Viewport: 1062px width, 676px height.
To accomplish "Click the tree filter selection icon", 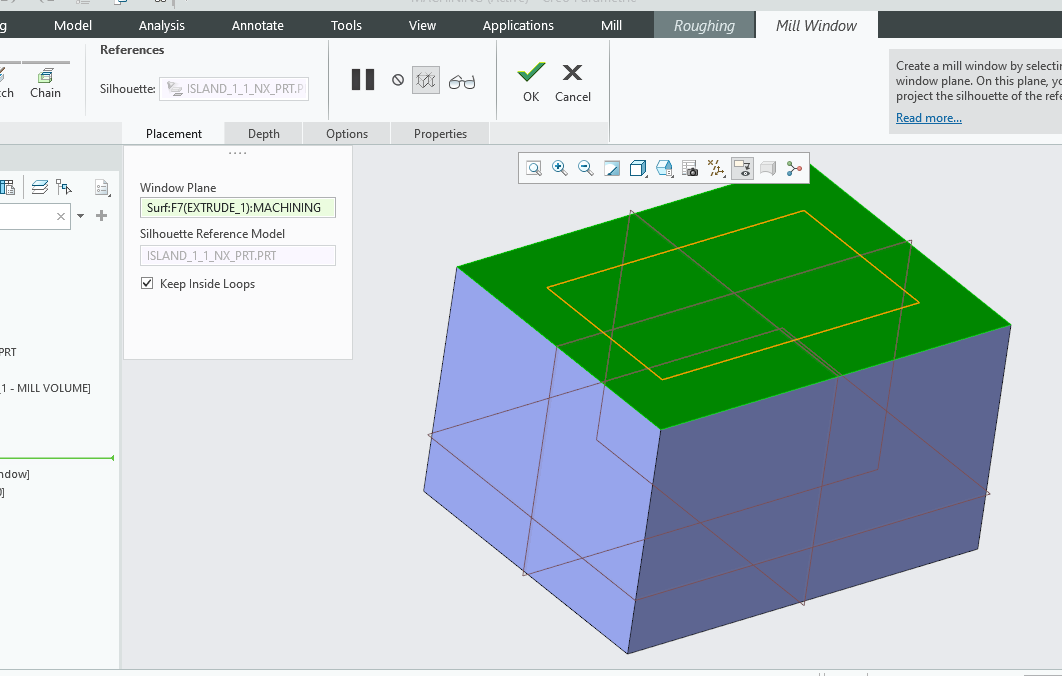I will tap(64, 187).
